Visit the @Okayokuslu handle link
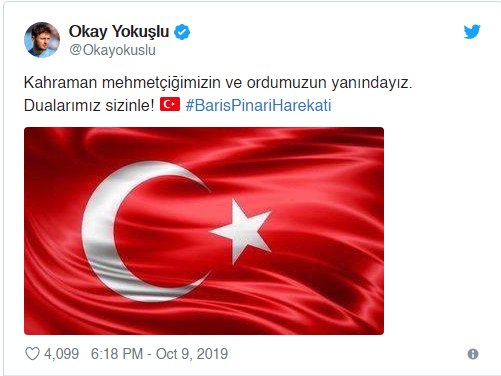501x376 pixels. (112, 50)
